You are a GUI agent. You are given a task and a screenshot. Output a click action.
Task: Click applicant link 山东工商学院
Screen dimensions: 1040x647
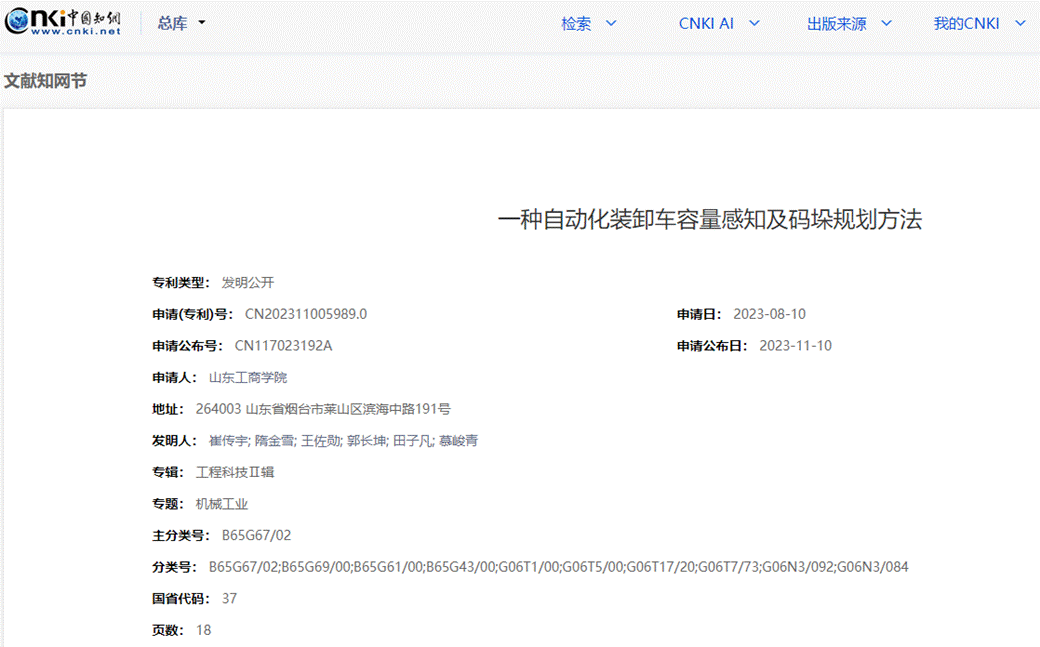pyautogui.click(x=247, y=377)
